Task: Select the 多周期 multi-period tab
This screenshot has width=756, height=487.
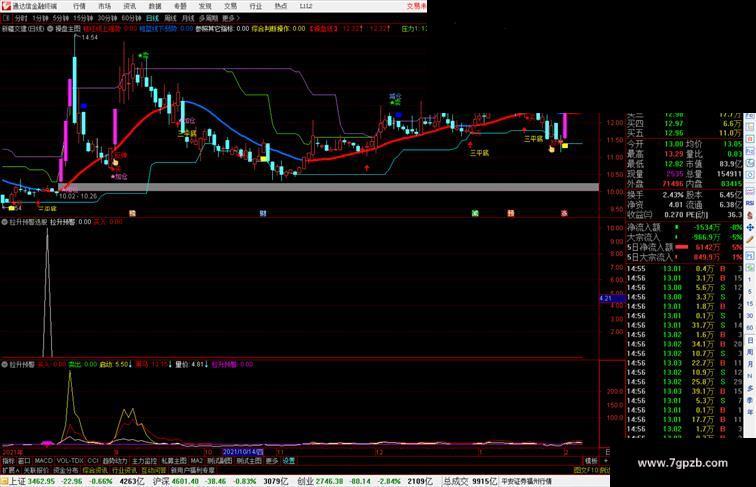Action: pos(208,18)
